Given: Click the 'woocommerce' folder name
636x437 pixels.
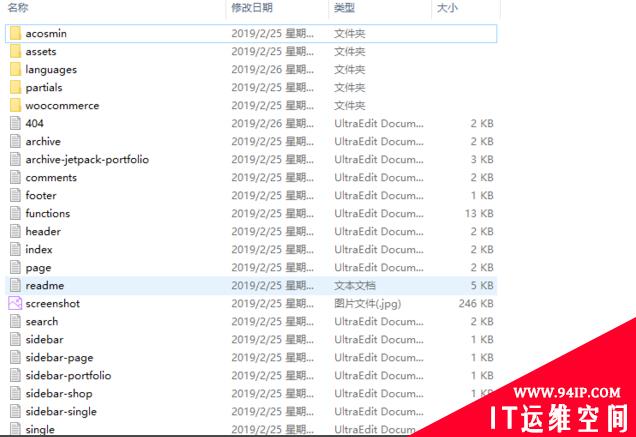Looking at the screenshot, I should tap(62, 105).
